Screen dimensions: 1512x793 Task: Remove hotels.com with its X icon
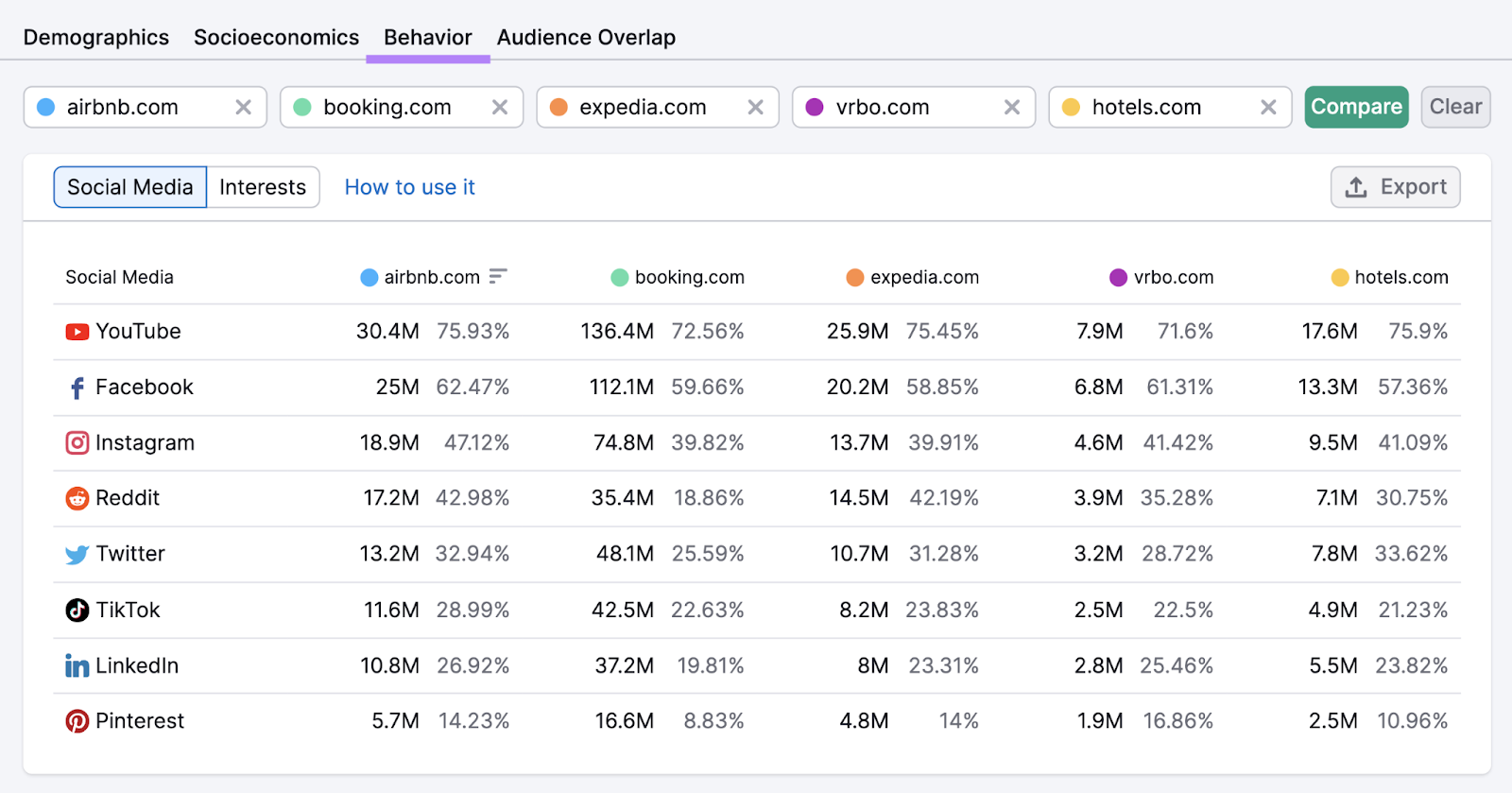pos(1269,107)
